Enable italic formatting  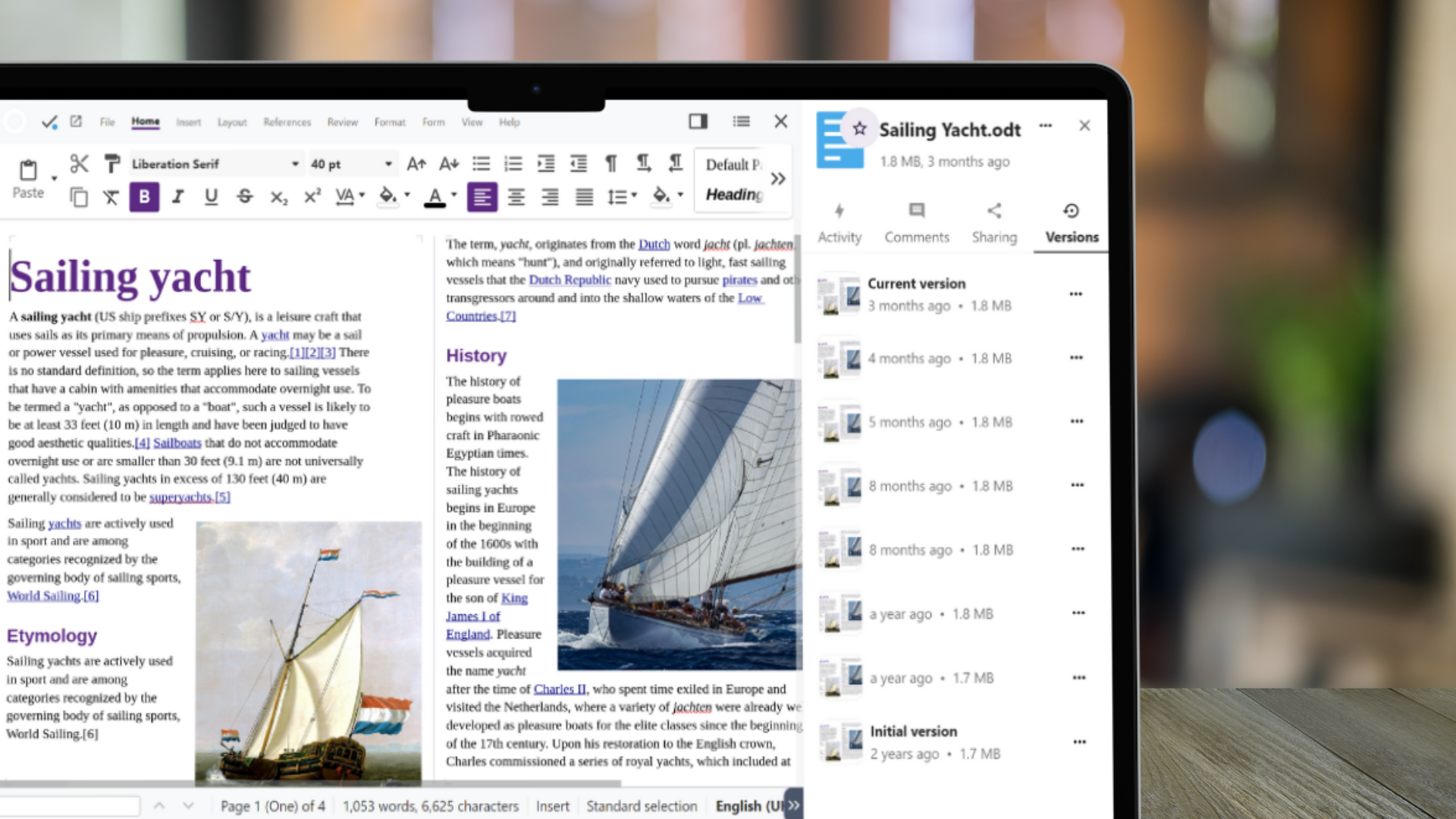coord(177,196)
